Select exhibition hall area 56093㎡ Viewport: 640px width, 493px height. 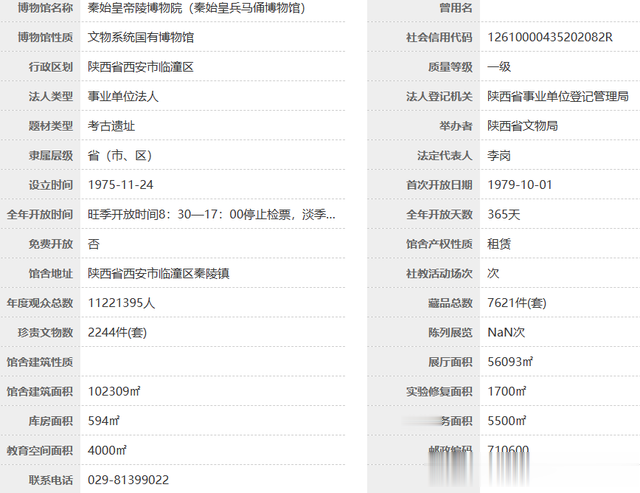click(x=510, y=362)
